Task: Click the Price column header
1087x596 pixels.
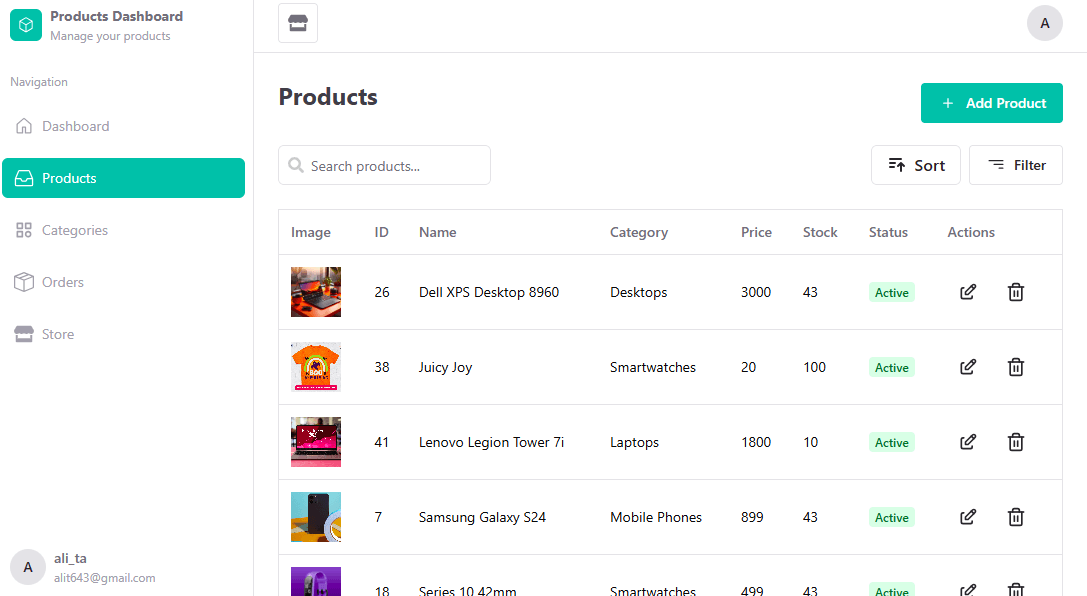Action: pos(756,232)
